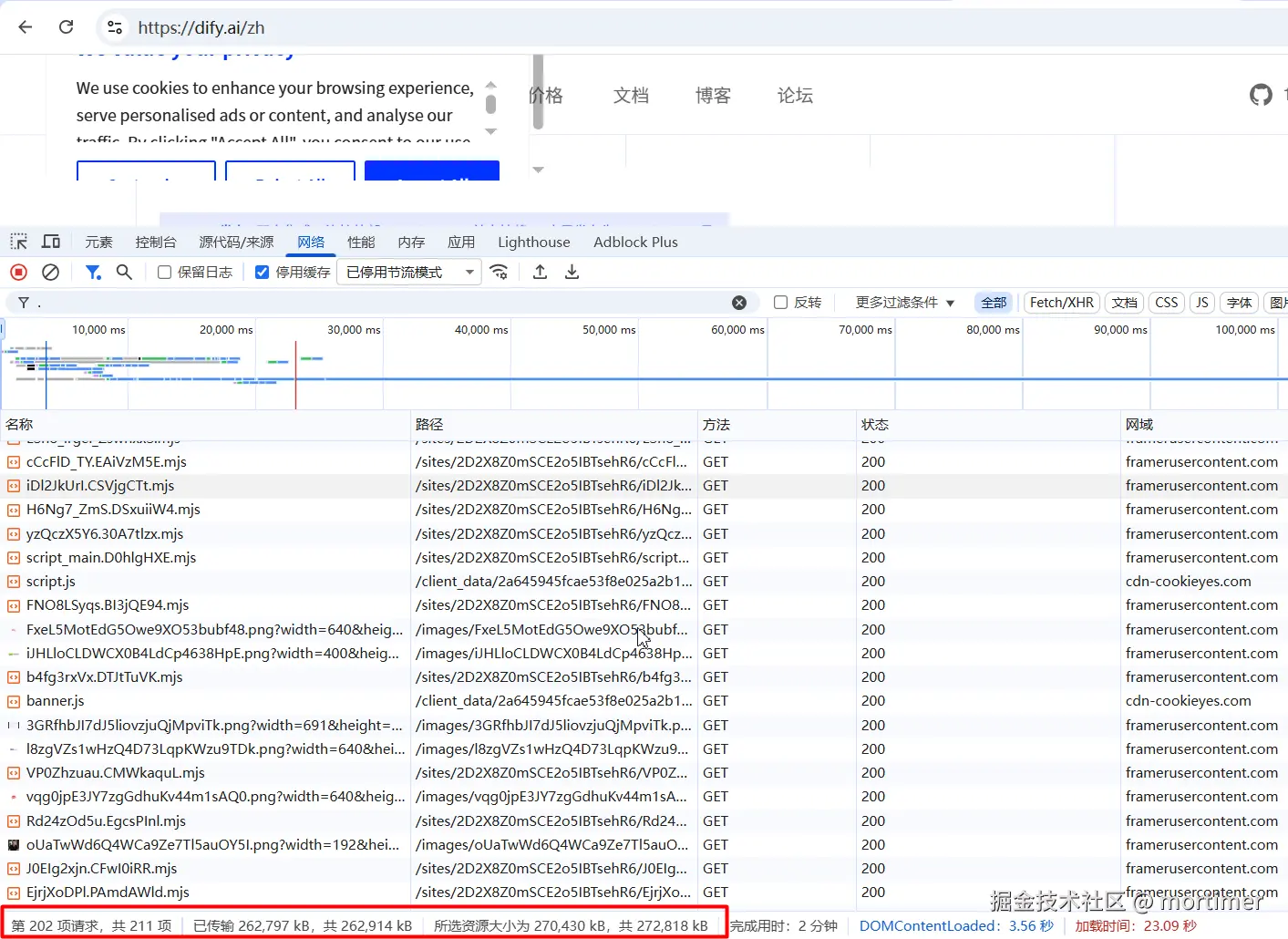The height and width of the screenshot is (939, 1288).
Task: Stop recording network activity
Action: [17, 272]
